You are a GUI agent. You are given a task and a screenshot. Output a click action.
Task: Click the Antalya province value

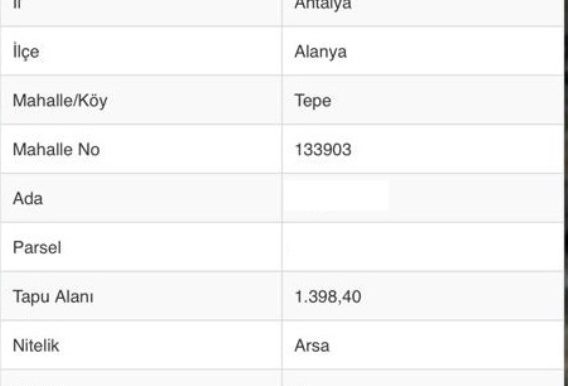click(x=323, y=5)
